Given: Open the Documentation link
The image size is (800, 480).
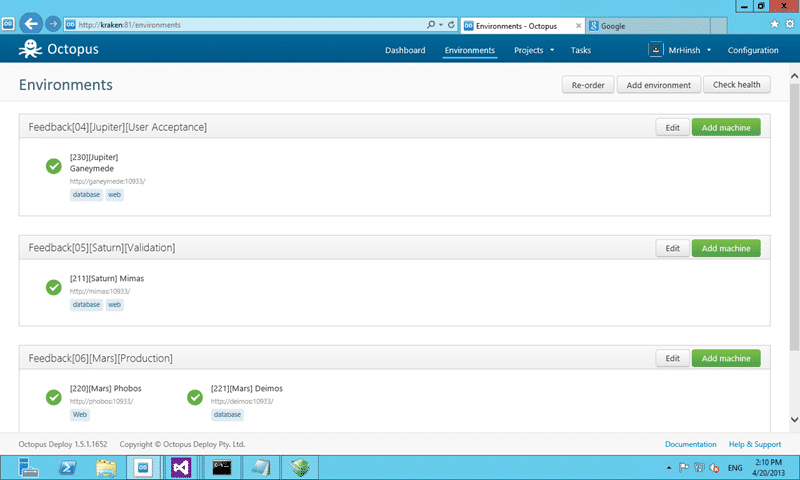Looking at the screenshot, I should (x=690, y=444).
